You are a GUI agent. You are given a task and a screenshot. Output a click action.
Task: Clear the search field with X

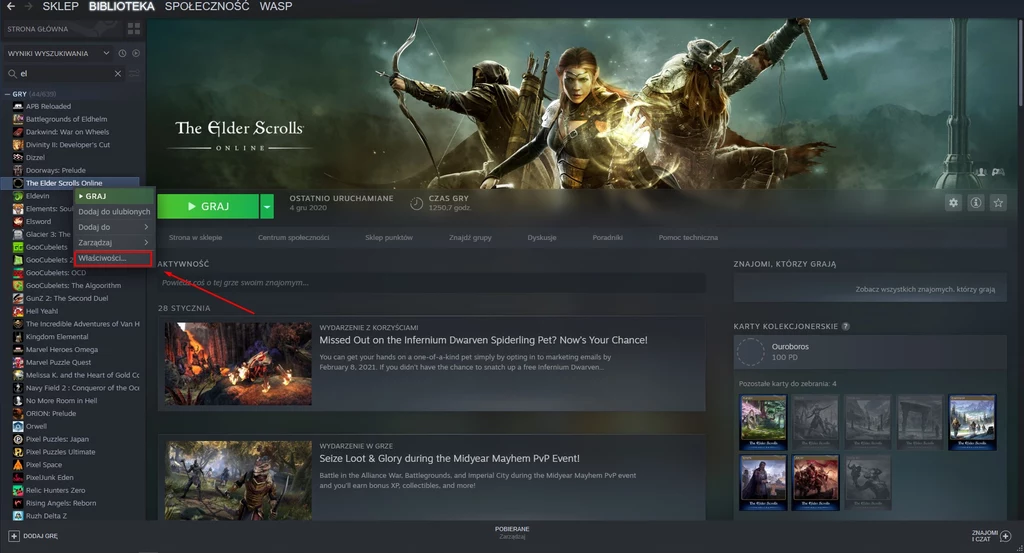[118, 74]
